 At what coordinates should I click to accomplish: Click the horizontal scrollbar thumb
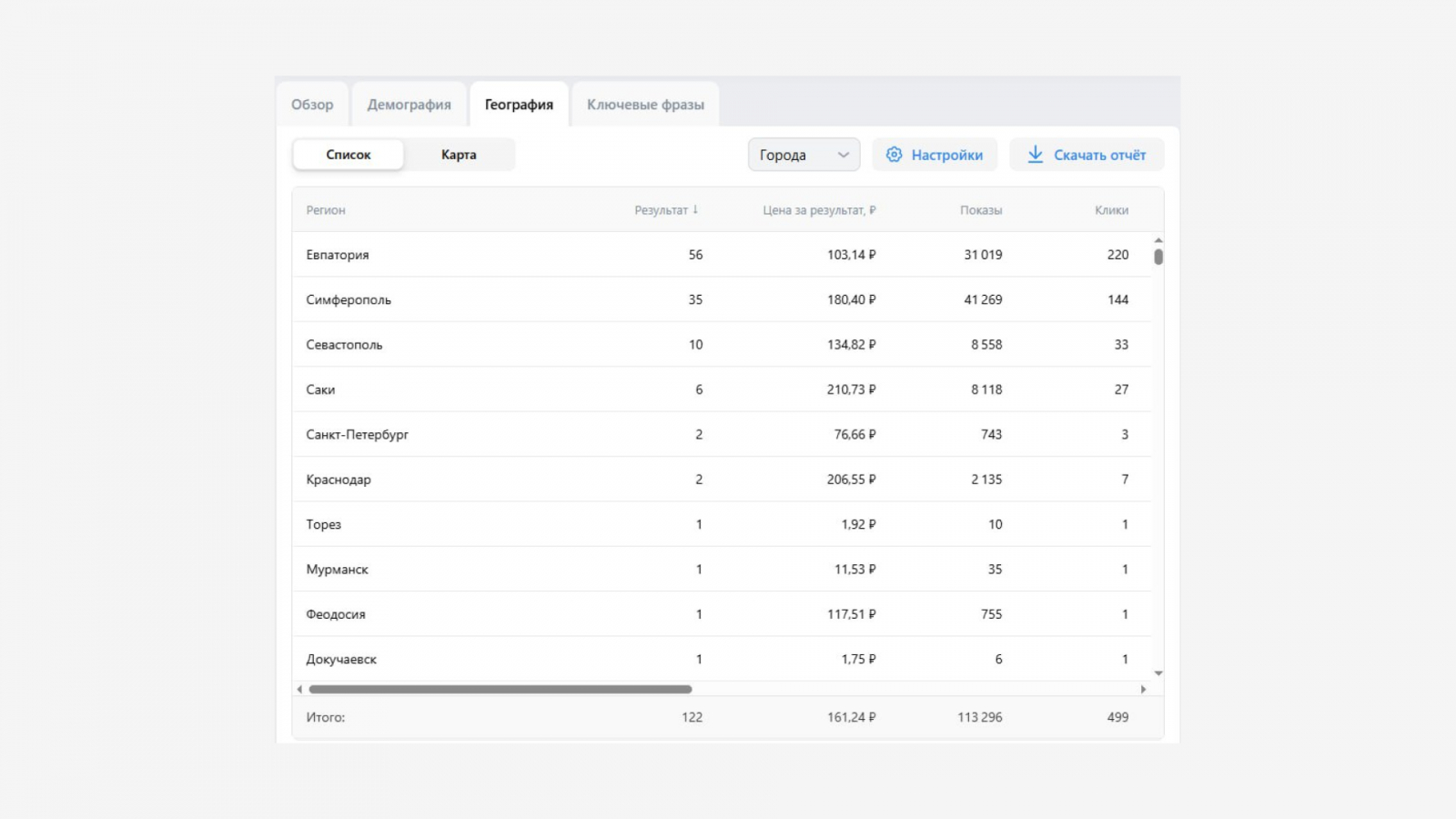pyautogui.click(x=500, y=690)
